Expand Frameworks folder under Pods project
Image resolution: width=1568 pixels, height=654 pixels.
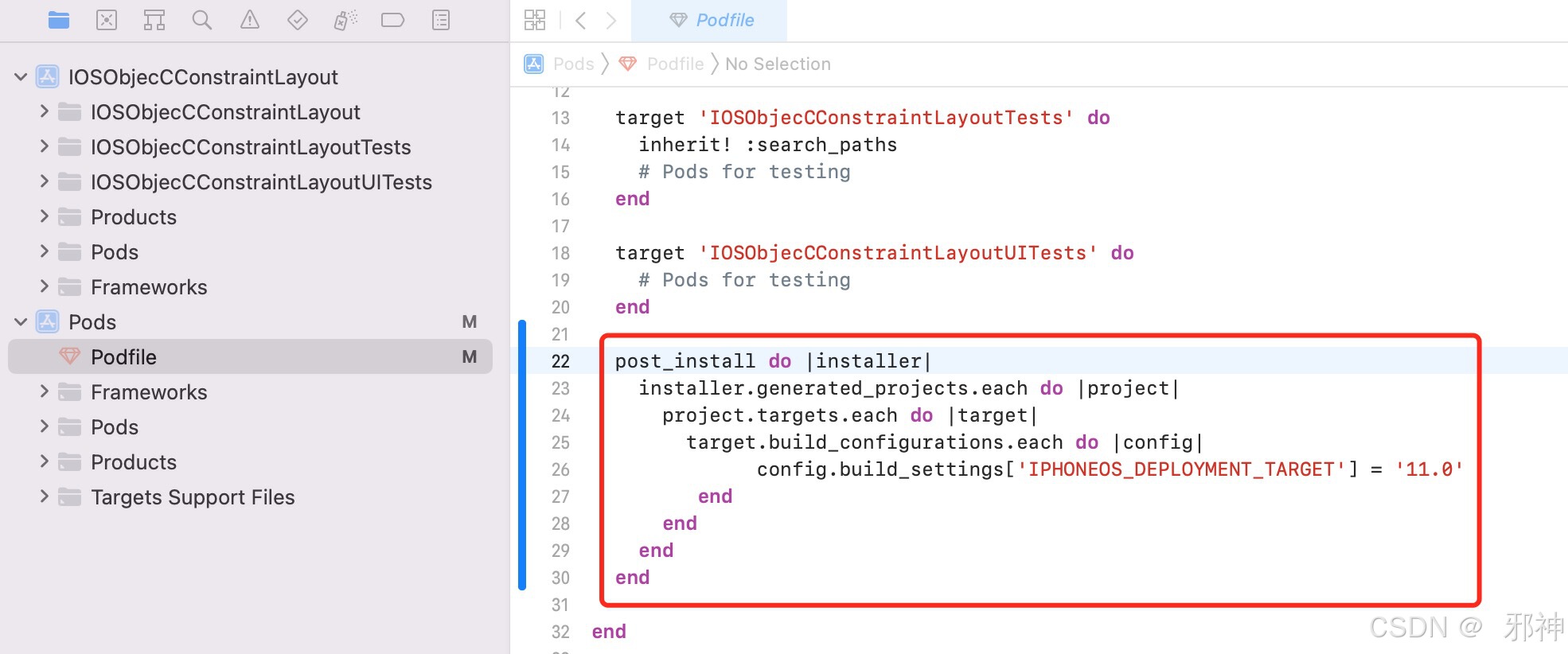[x=45, y=391]
